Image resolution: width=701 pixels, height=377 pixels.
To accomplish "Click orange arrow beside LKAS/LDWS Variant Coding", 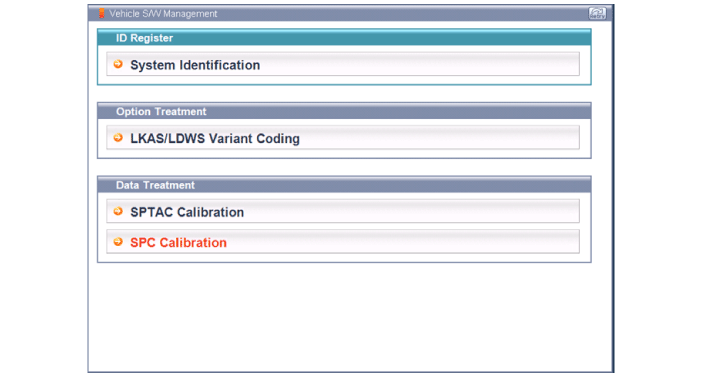I will point(118,137).
